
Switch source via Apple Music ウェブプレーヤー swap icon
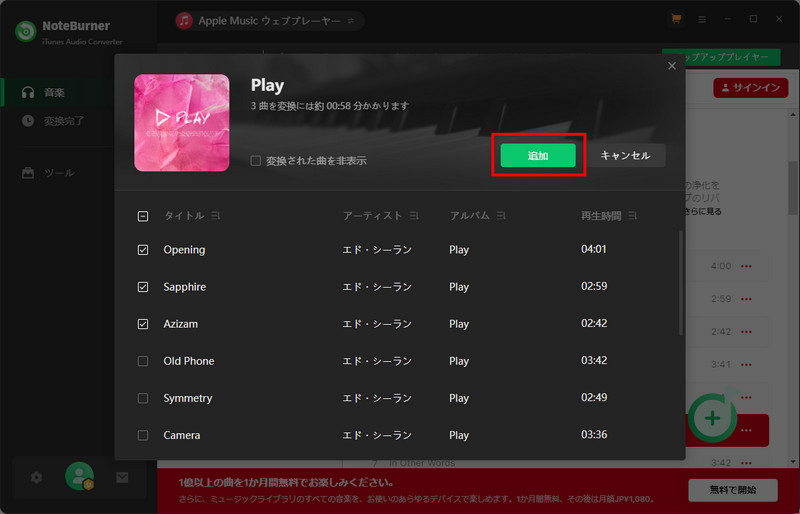pyautogui.click(x=351, y=21)
